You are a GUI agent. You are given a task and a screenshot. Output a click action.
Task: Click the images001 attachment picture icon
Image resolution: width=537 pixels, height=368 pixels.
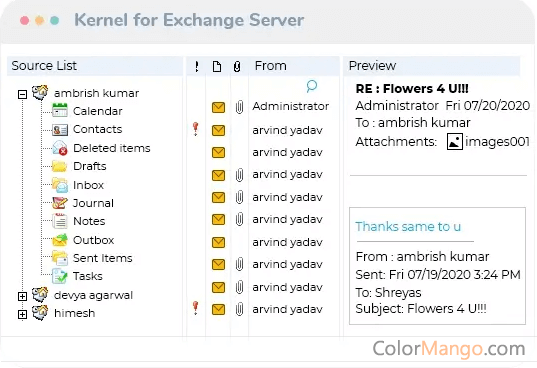point(455,141)
